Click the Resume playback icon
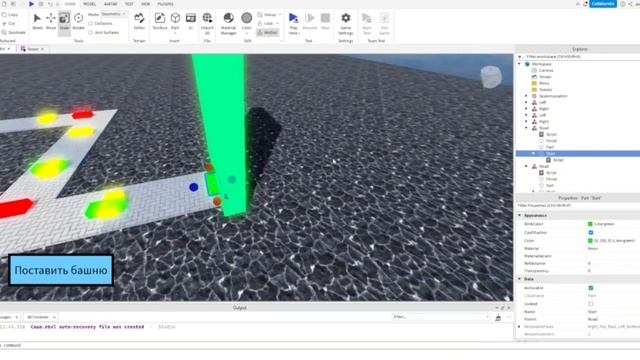The width and height of the screenshot is (640, 360). (310, 18)
